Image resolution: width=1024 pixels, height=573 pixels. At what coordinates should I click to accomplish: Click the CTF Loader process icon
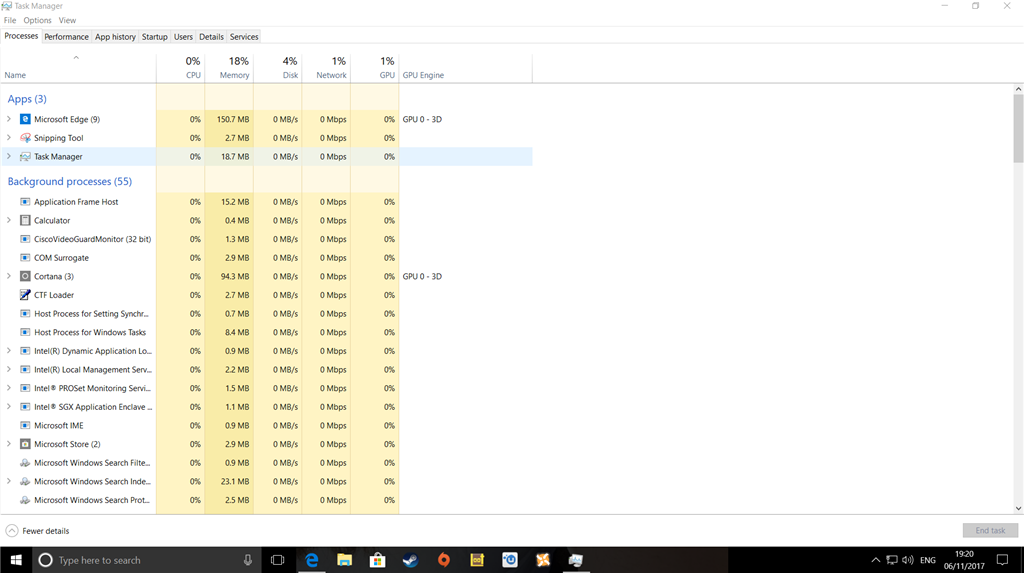pyautogui.click(x=25, y=295)
